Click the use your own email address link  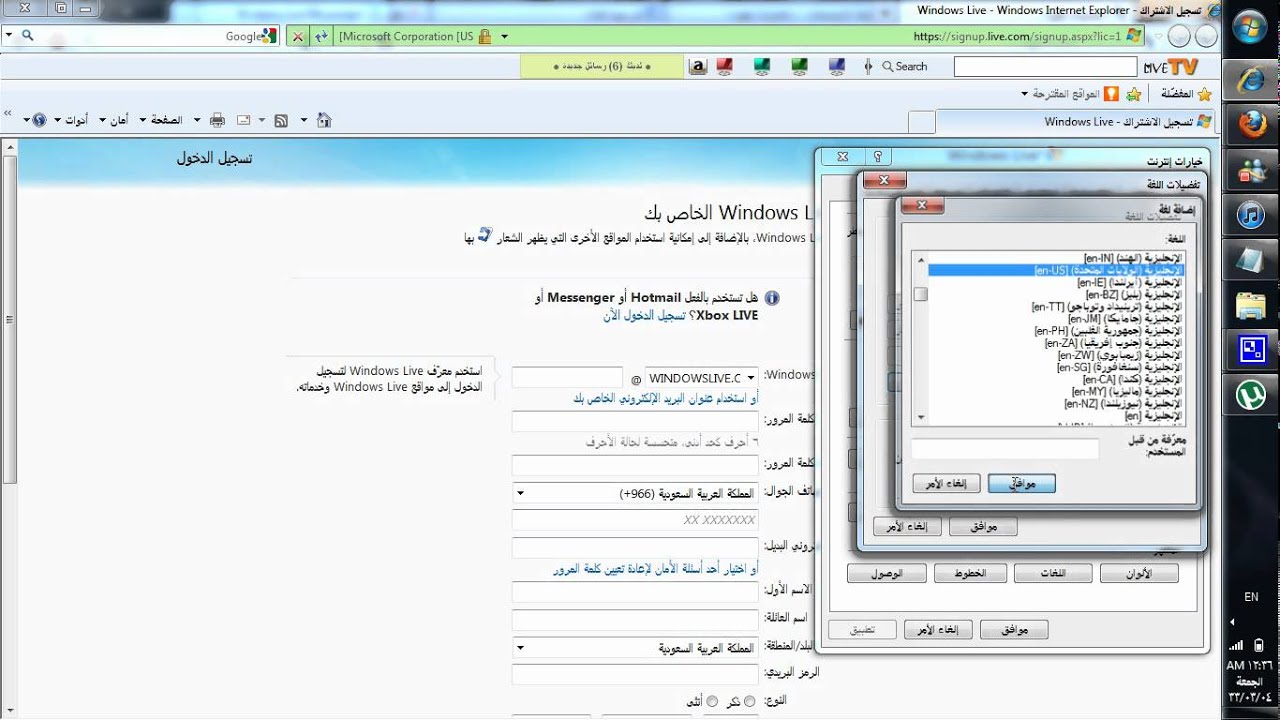pos(665,398)
